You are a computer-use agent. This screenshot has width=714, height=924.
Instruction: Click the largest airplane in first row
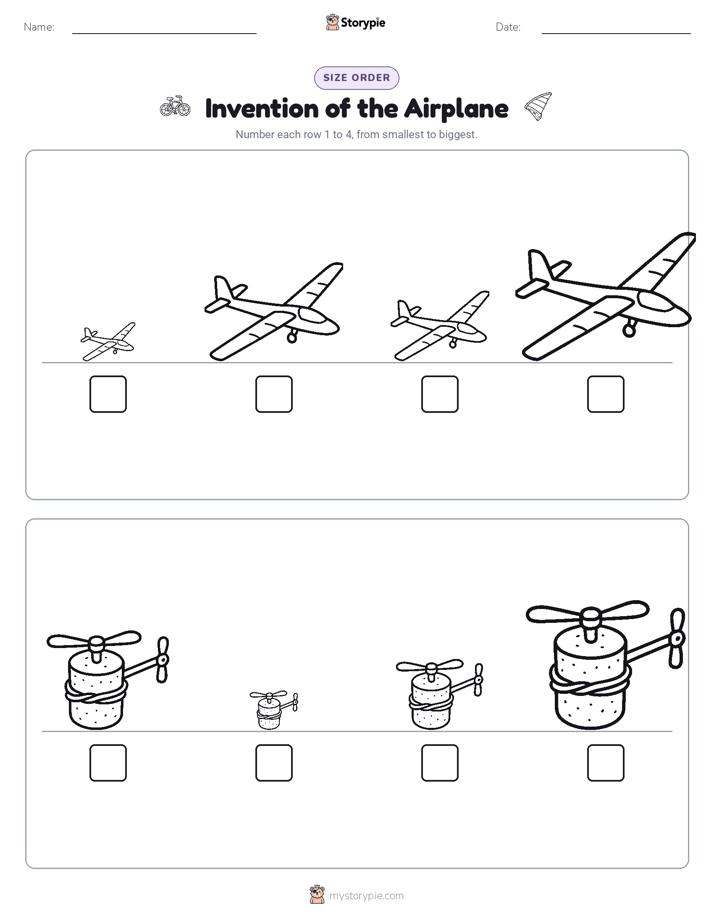tap(605, 296)
